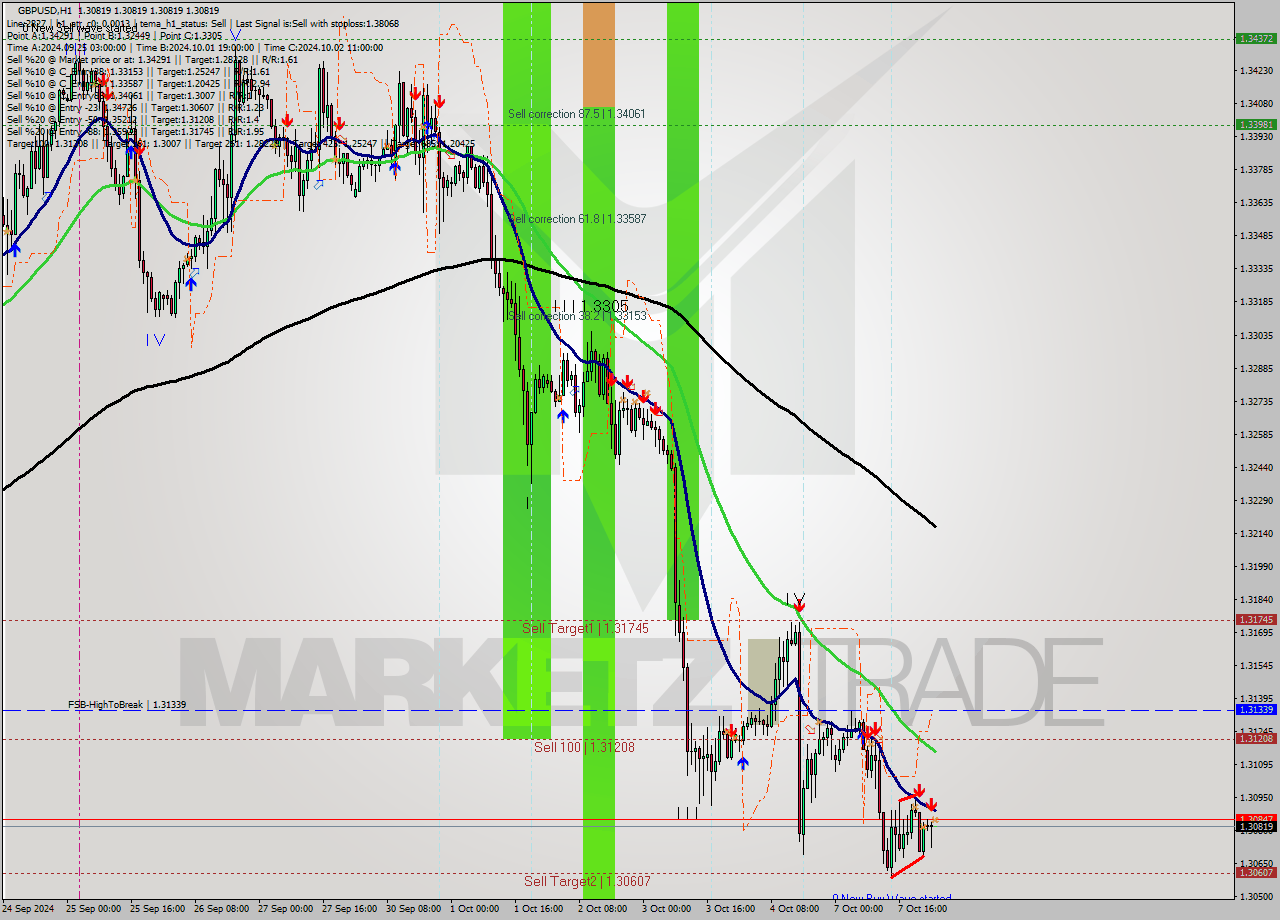1280x920 pixels.
Task: Click the 'Sell correction 61.8 | 1.33587' label
Action: 576,219
